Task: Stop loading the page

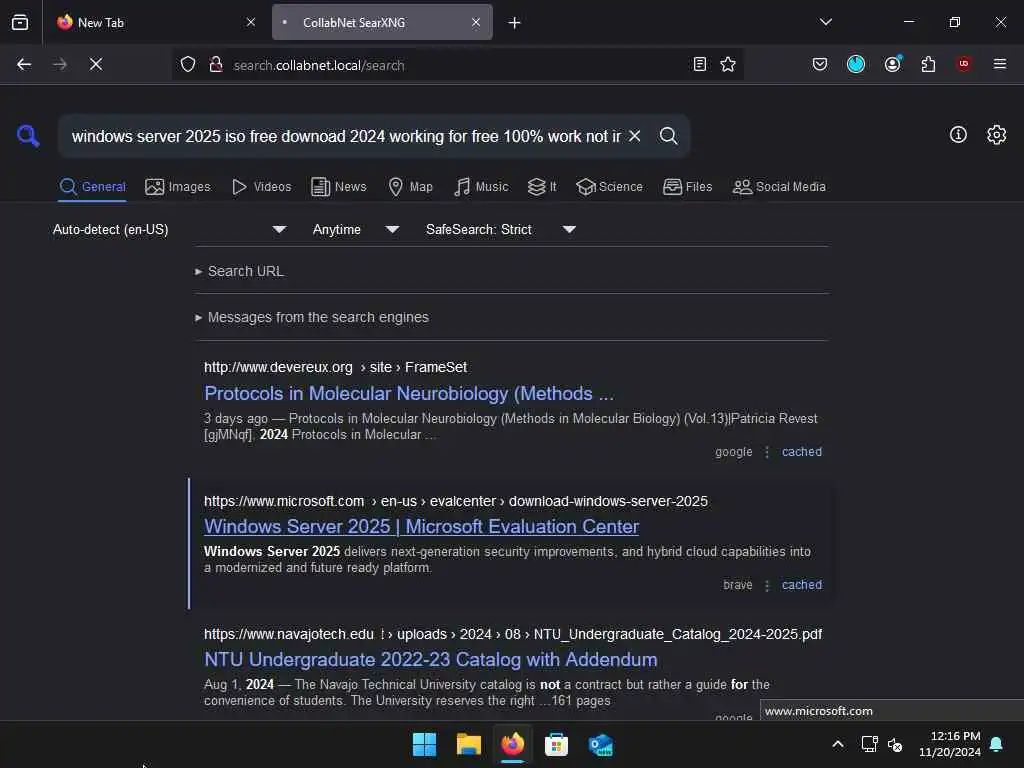Action: tap(96, 64)
